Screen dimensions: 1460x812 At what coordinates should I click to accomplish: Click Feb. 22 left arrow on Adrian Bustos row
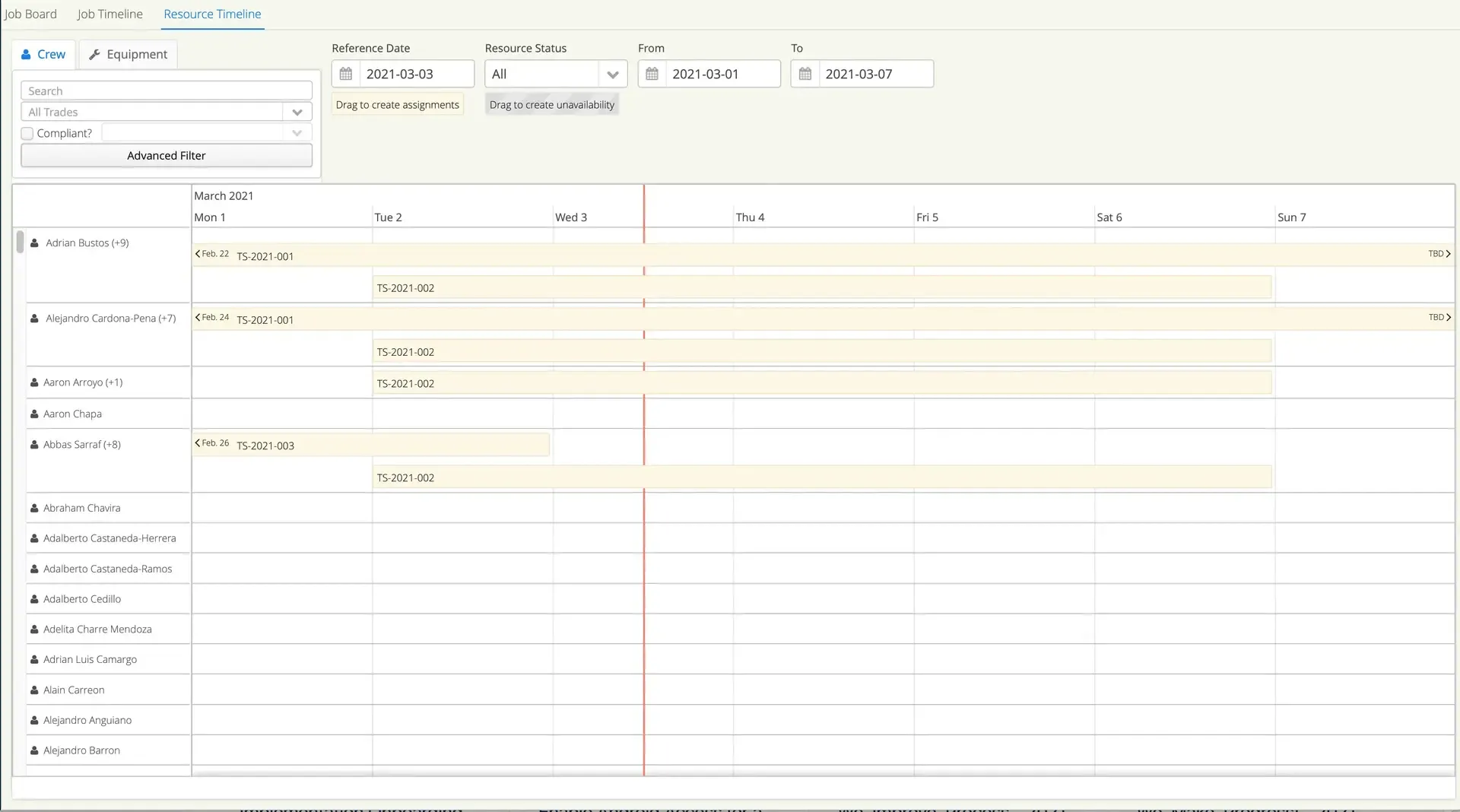tap(198, 254)
